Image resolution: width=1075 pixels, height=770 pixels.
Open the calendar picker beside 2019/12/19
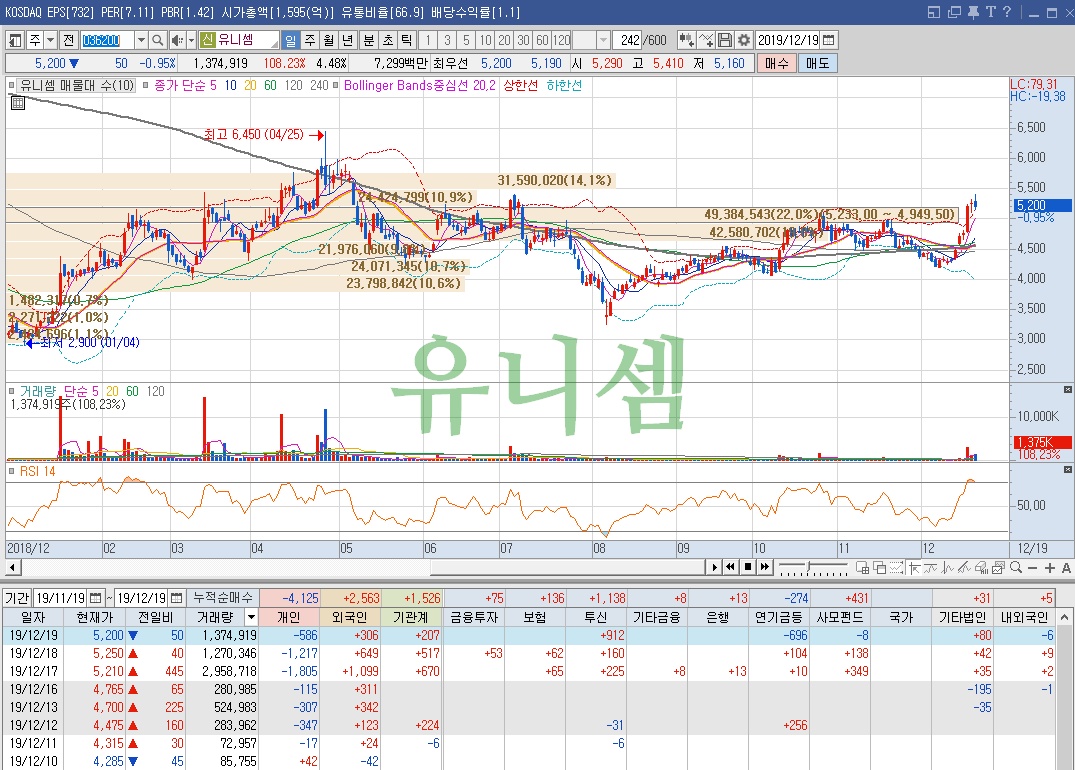click(829, 40)
